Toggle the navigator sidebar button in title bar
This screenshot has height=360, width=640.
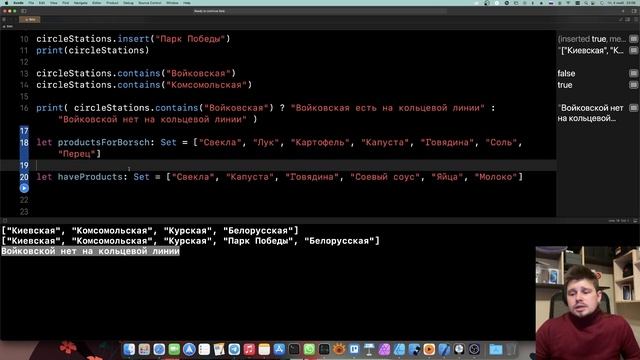24,11
